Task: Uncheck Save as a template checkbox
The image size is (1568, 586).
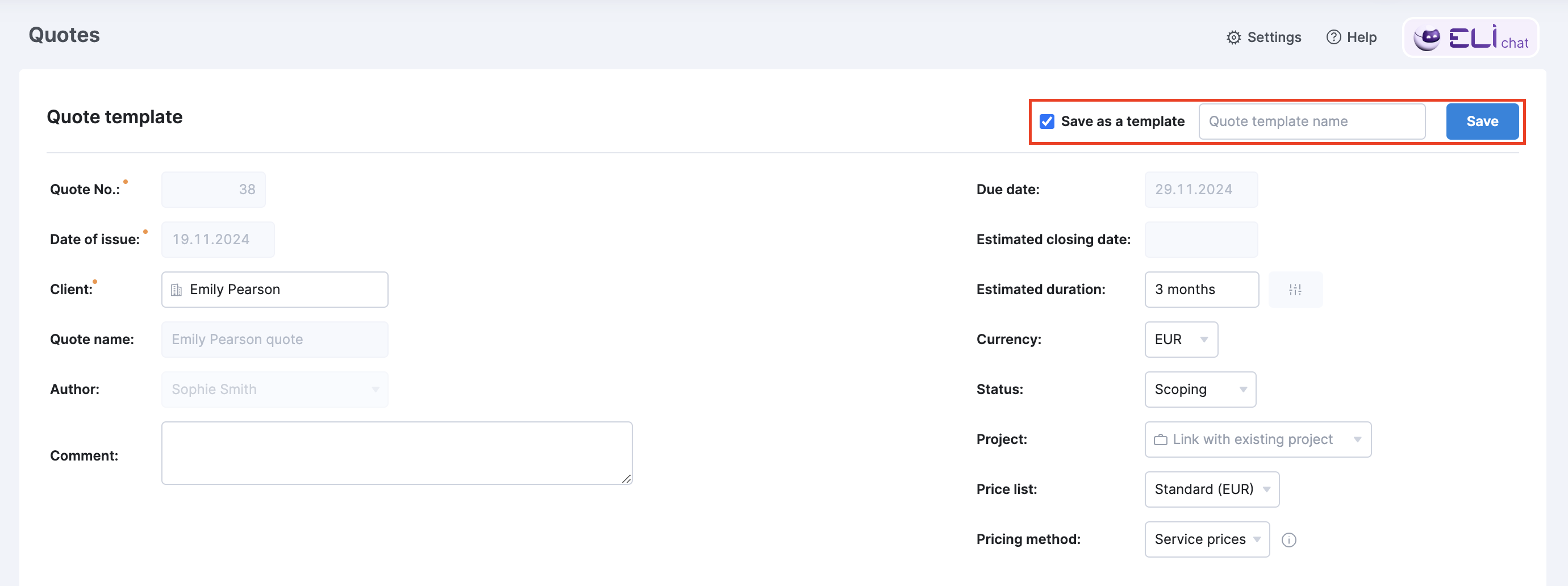Action: [1046, 122]
